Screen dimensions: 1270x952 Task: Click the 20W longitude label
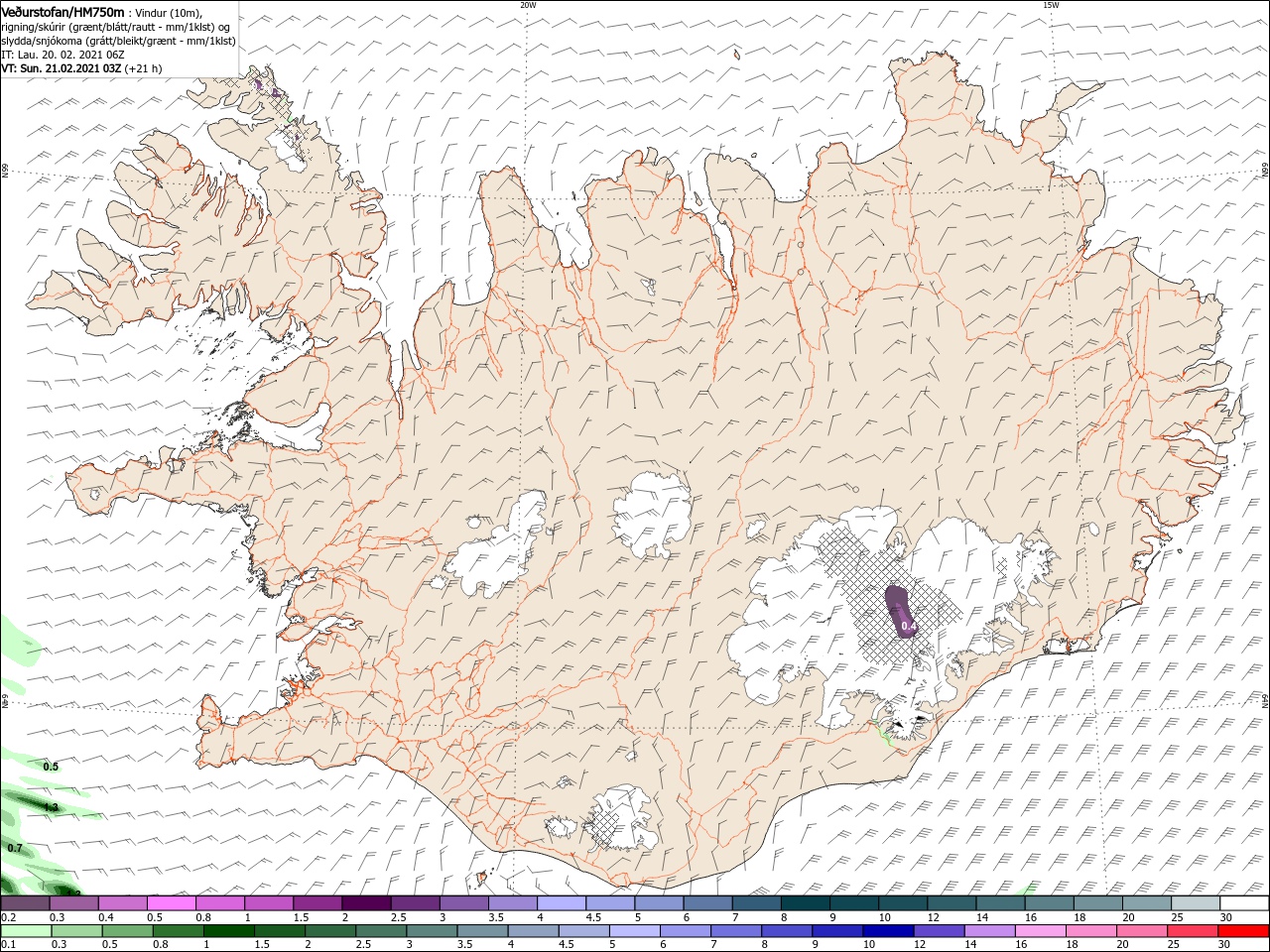click(x=528, y=5)
